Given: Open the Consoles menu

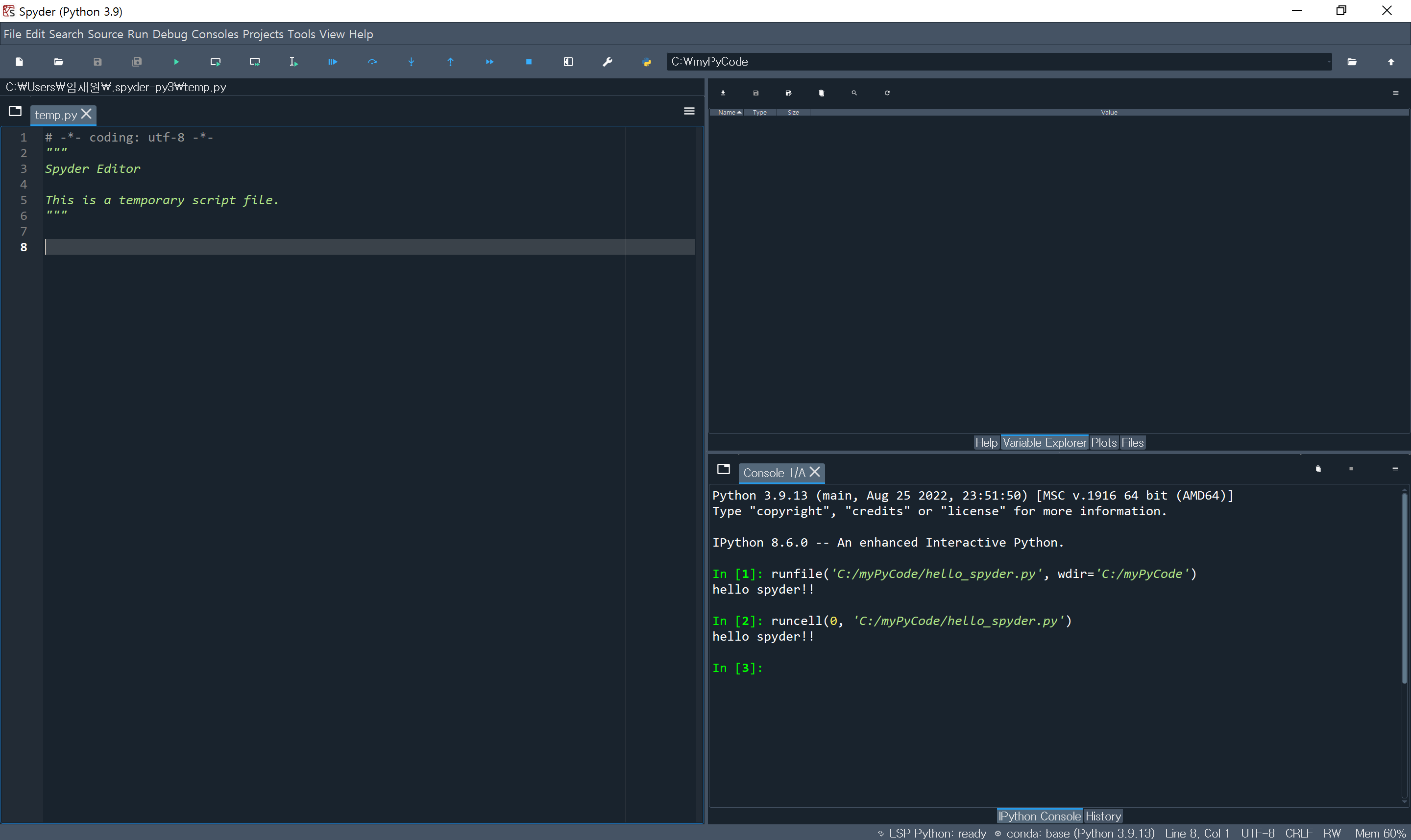Looking at the screenshot, I should (x=215, y=34).
